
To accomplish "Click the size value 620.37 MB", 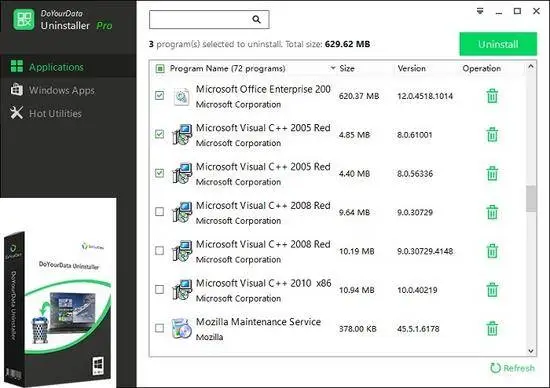I will coord(359,96).
